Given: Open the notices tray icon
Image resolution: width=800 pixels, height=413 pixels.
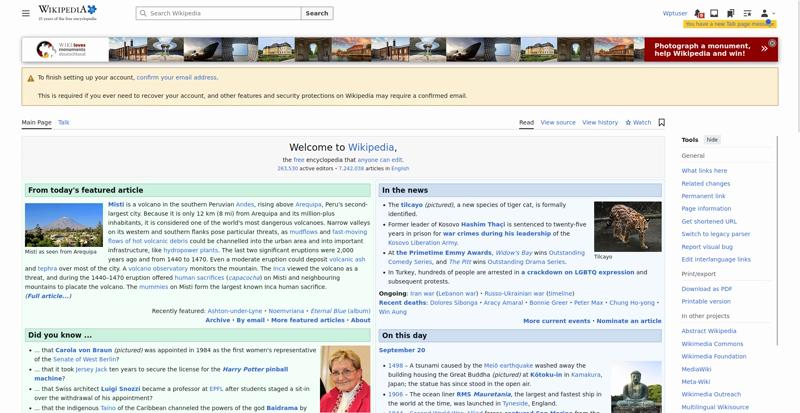Looking at the screenshot, I should click(714, 13).
